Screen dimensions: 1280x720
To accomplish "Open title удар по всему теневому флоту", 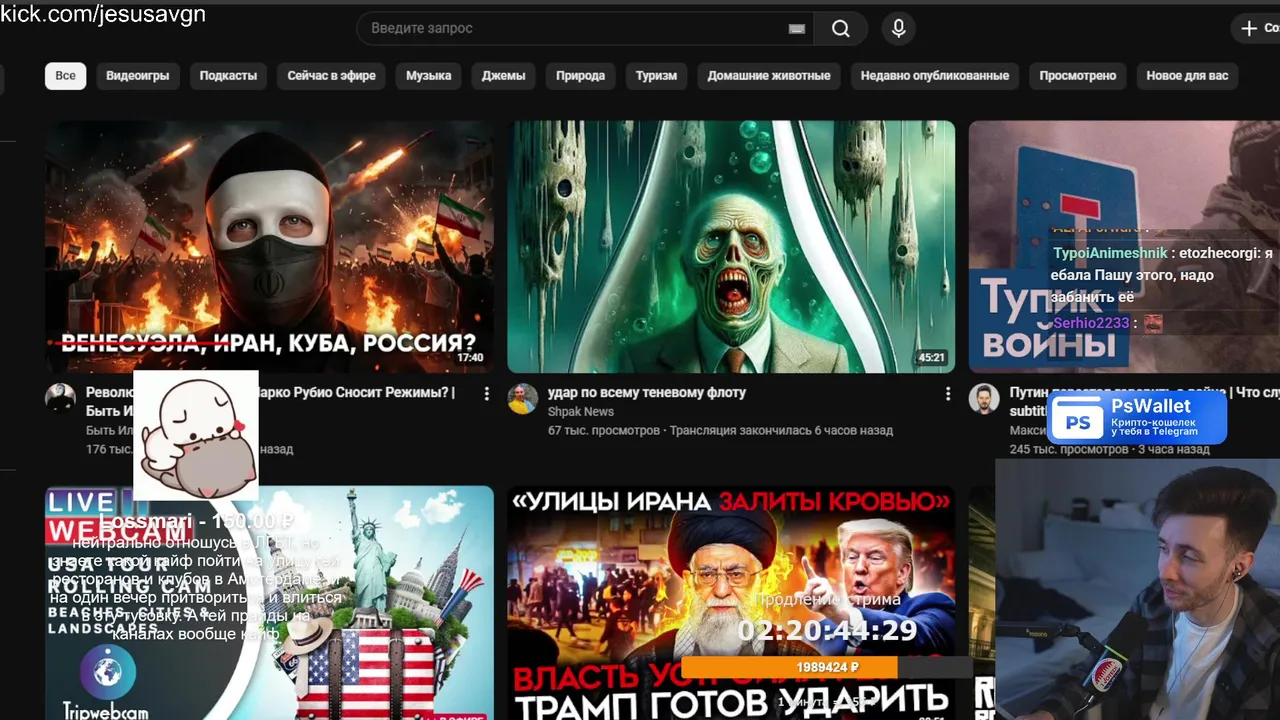I will click(x=646, y=393).
